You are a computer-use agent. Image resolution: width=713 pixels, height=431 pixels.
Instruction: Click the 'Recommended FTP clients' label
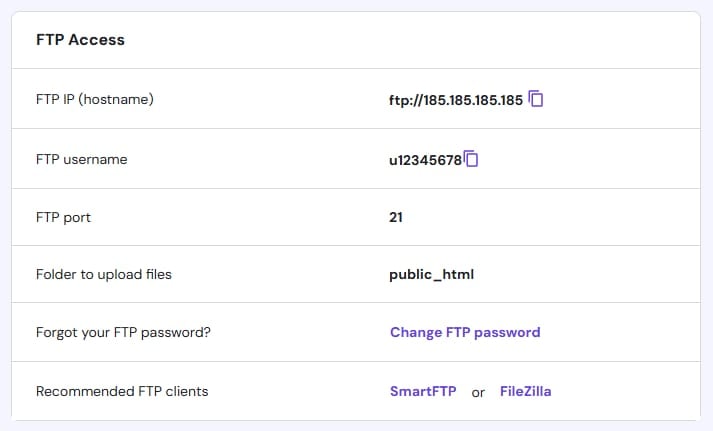click(122, 391)
